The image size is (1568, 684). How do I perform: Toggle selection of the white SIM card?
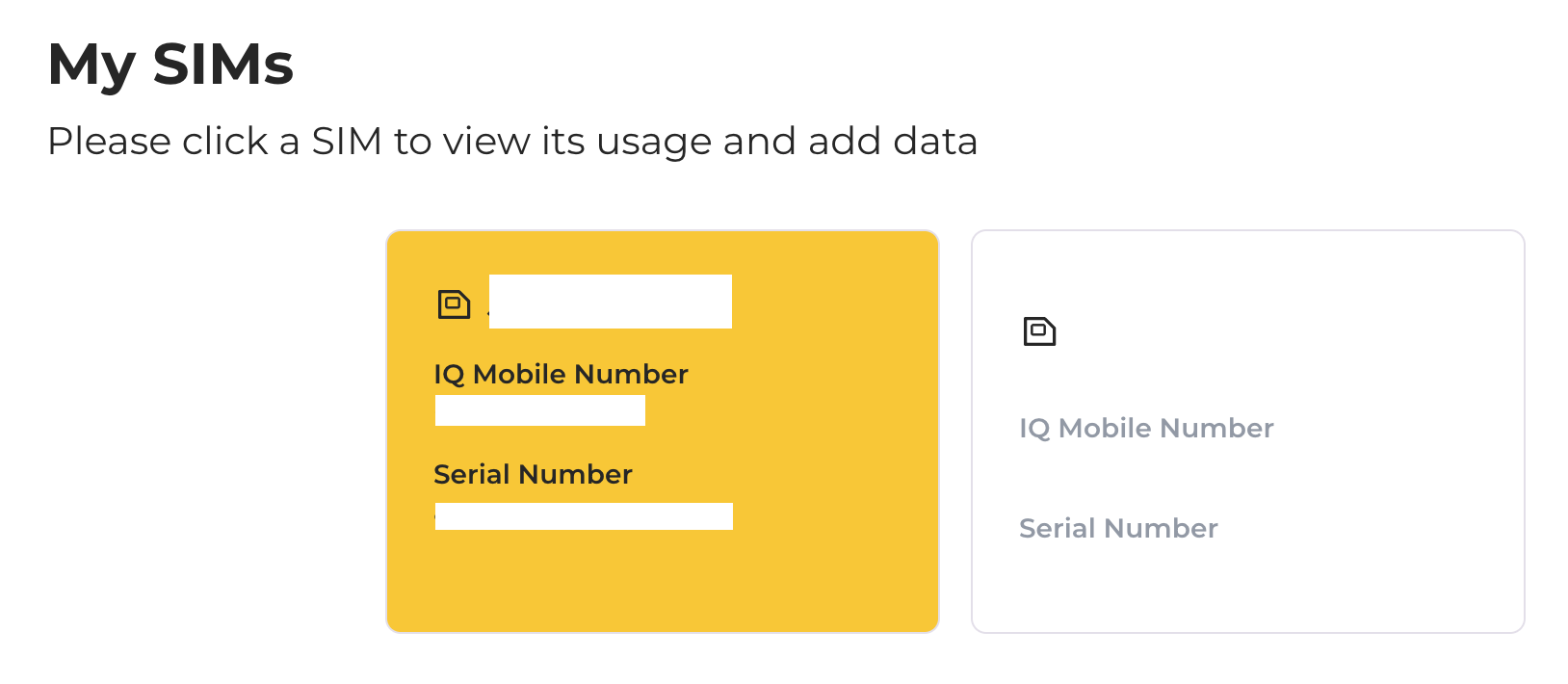pyautogui.click(x=1248, y=597)
